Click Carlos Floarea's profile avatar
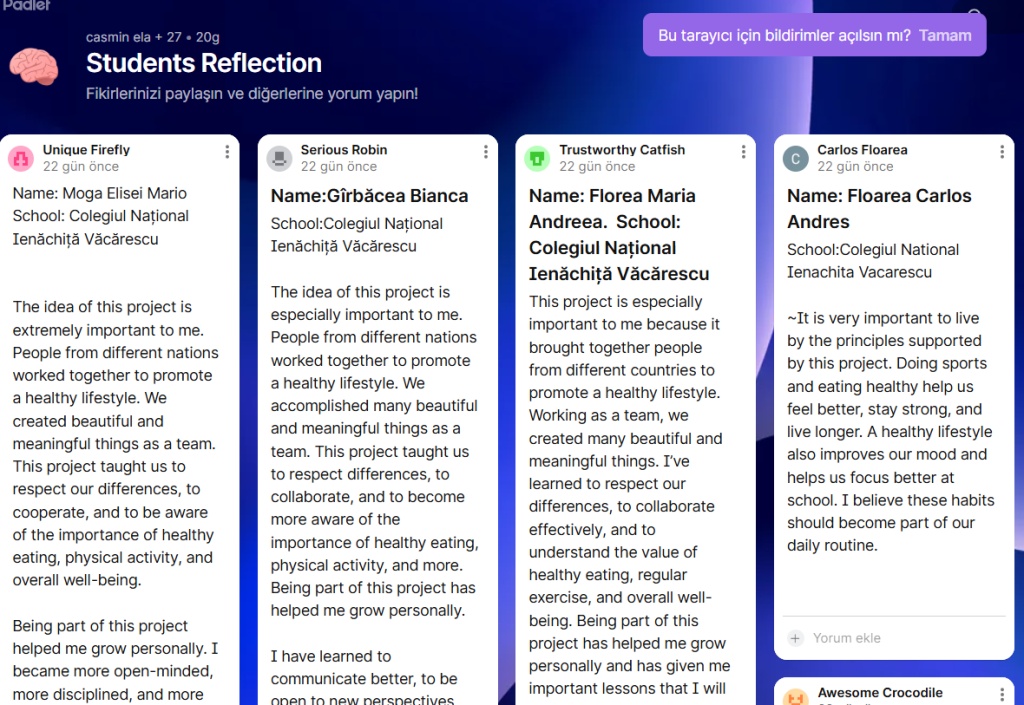 795,158
